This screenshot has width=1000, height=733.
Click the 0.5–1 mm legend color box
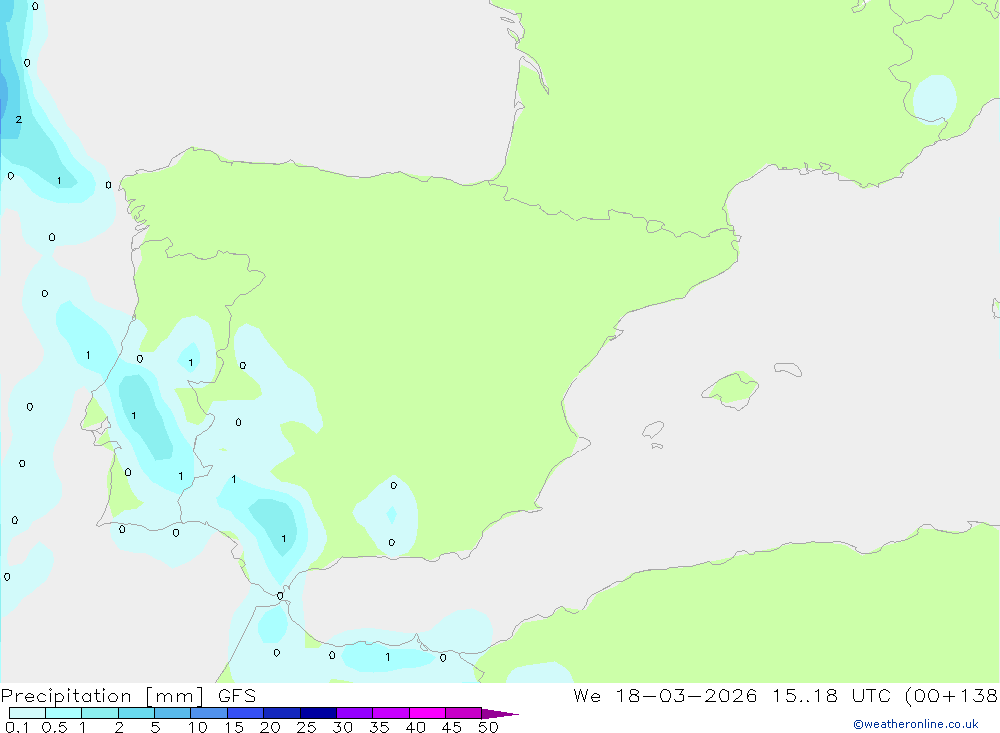click(64, 713)
